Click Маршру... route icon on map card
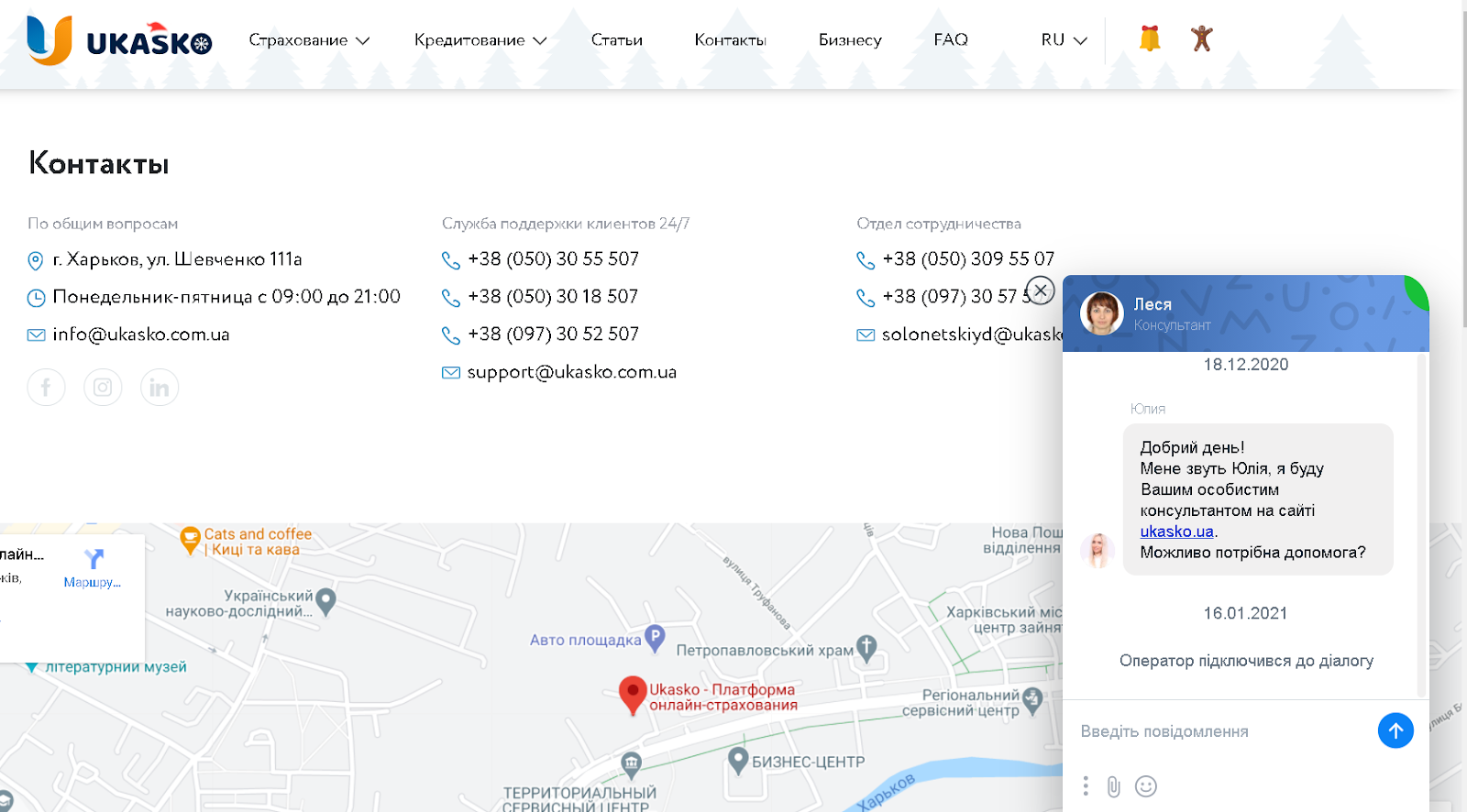This screenshot has height=812, width=1467. (93, 567)
